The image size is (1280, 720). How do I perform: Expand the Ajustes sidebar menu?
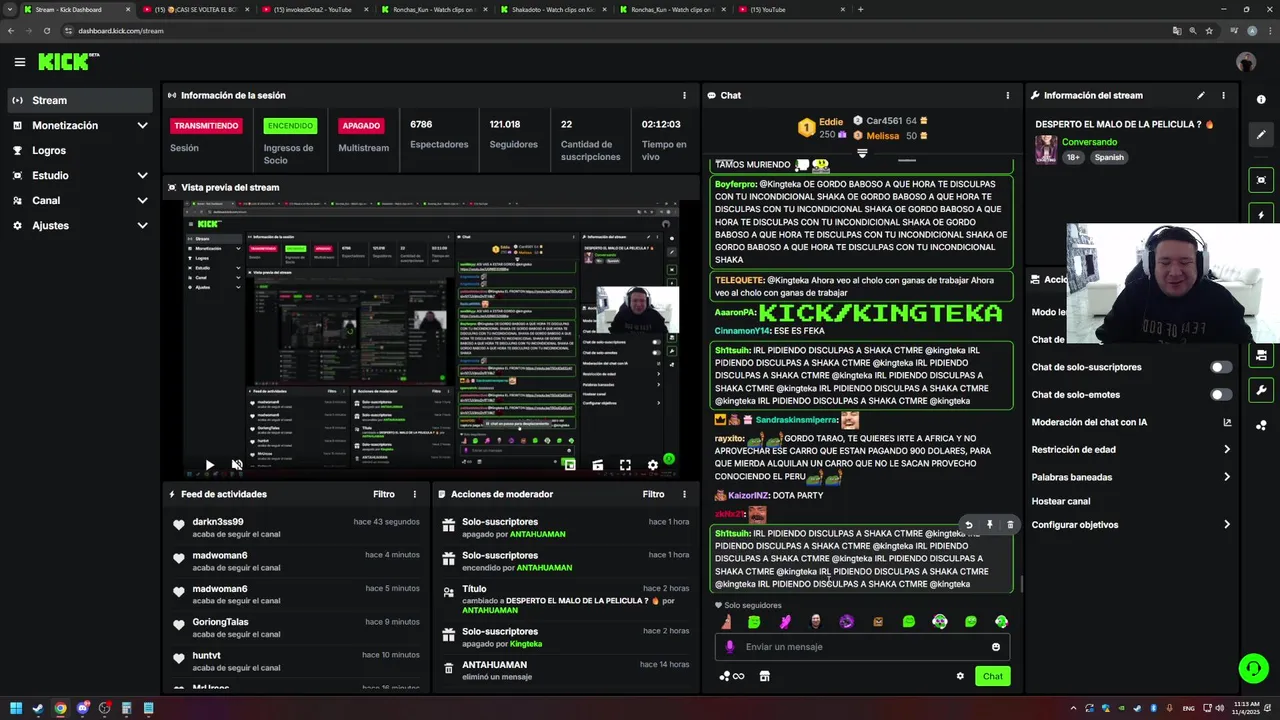tap(82, 225)
